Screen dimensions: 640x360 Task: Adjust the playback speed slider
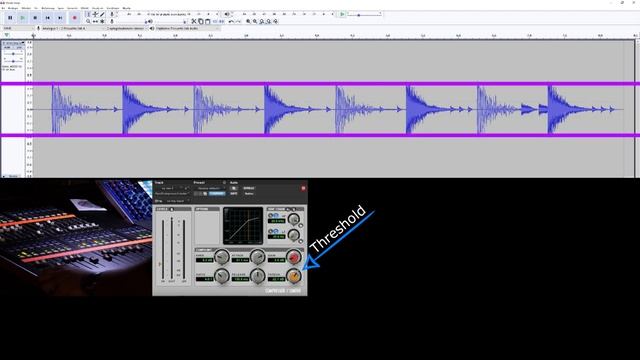[x=364, y=15]
